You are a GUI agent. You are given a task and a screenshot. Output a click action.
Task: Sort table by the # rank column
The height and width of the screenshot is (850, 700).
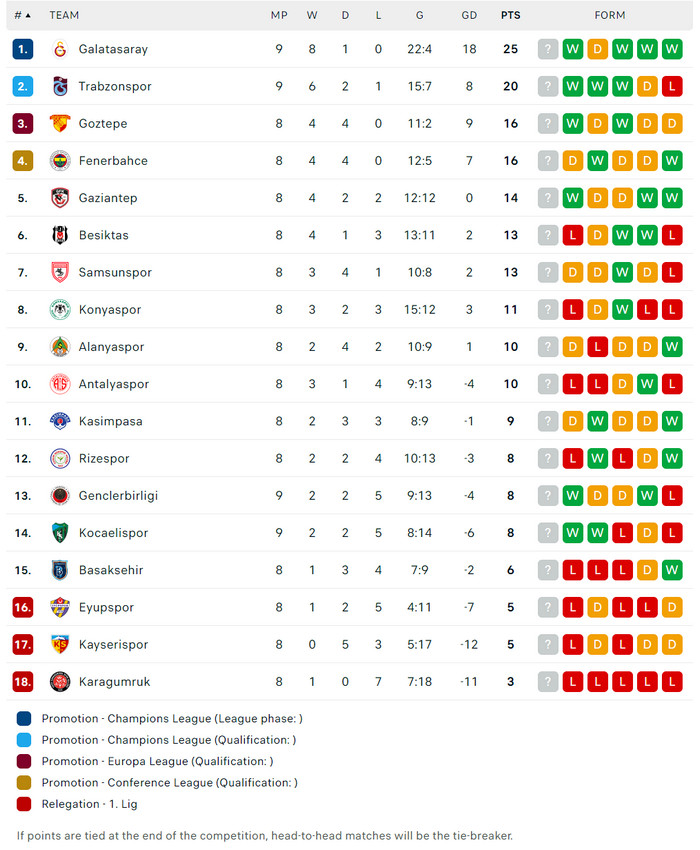pos(22,15)
